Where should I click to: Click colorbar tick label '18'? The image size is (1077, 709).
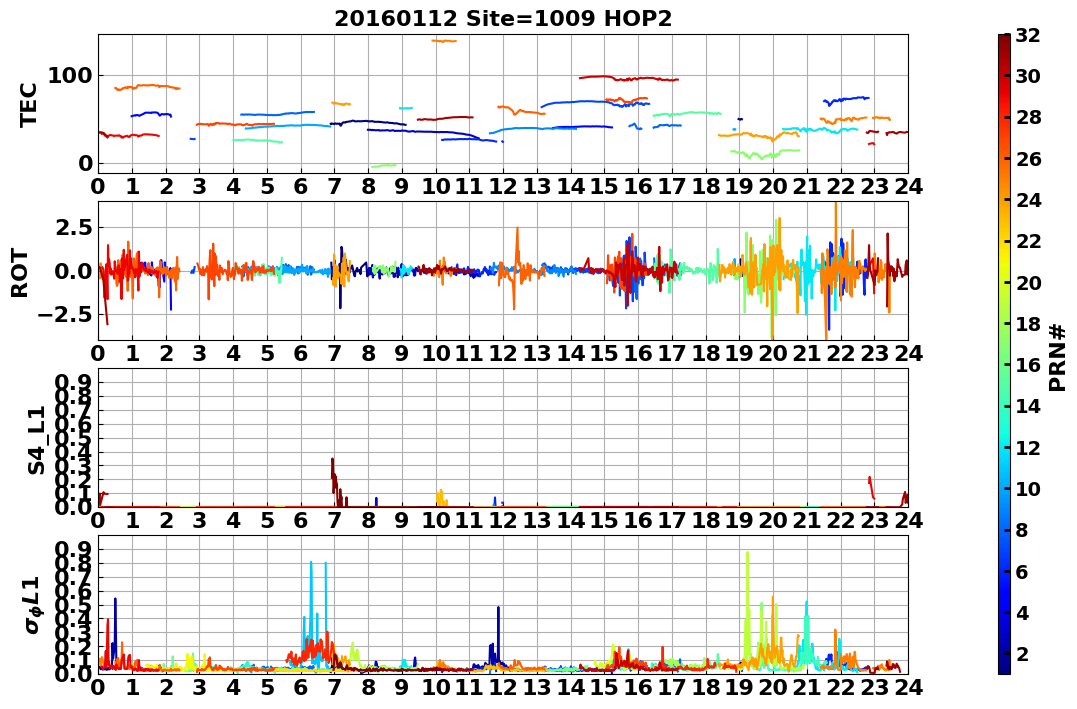click(x=1028, y=324)
